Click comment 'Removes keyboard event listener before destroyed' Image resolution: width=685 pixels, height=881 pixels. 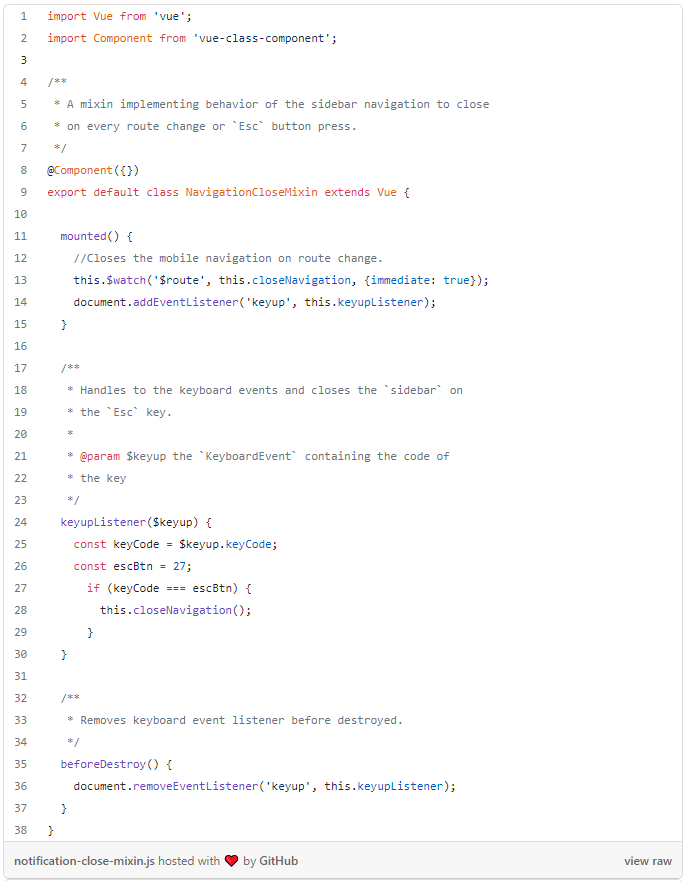point(242,720)
